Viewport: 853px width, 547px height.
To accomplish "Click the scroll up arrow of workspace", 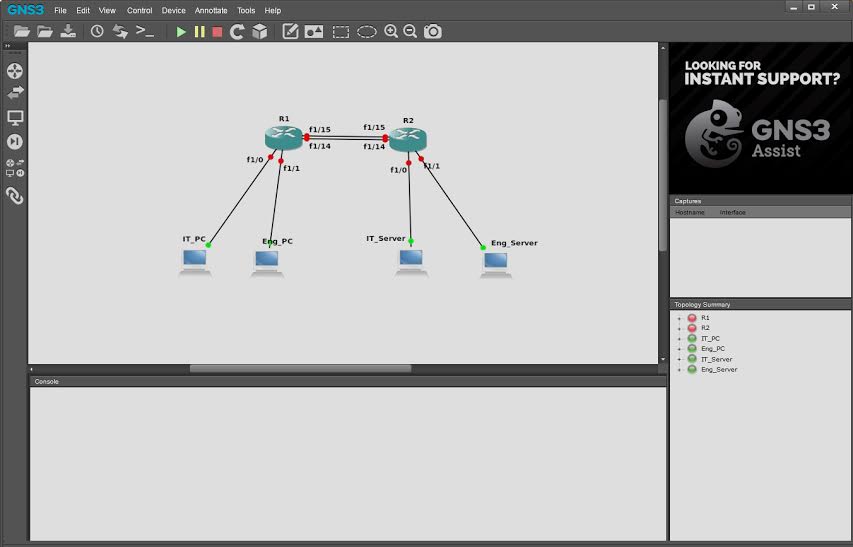I will click(663, 48).
